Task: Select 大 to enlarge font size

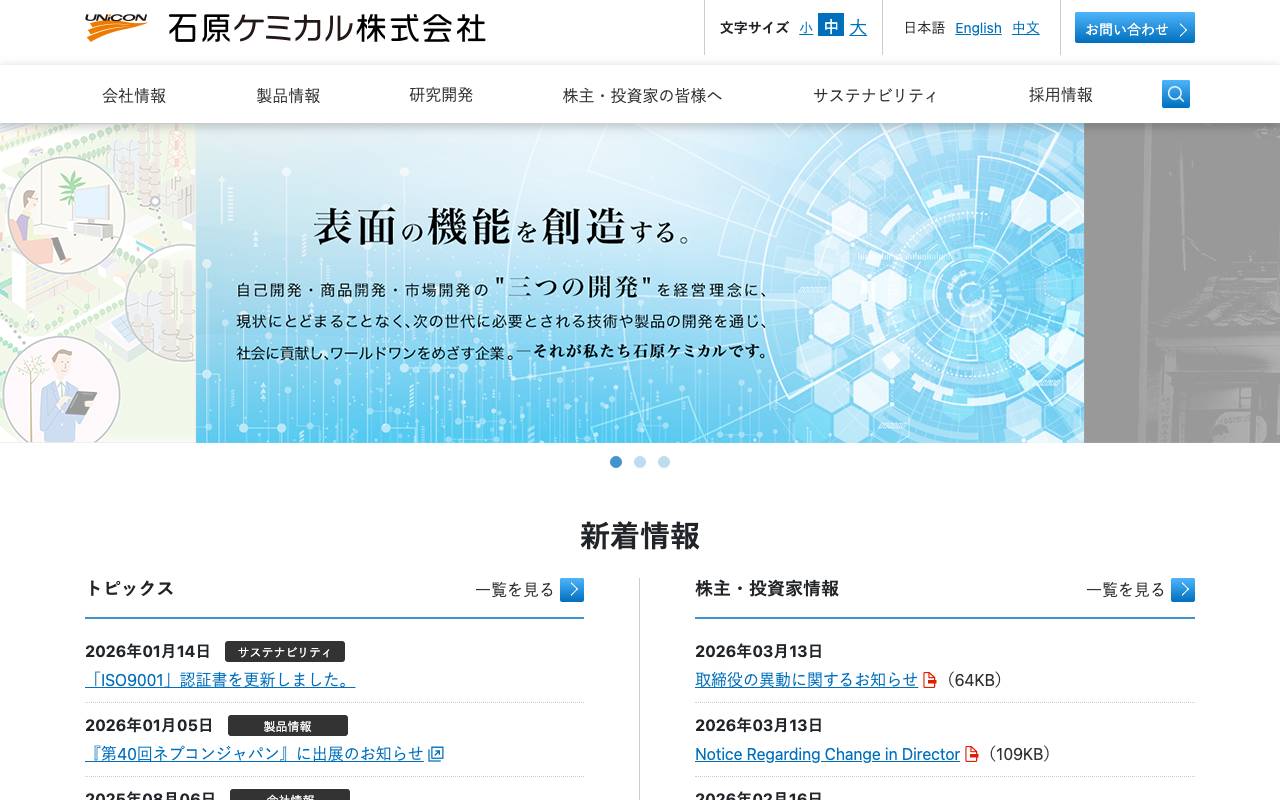Action: (x=858, y=28)
